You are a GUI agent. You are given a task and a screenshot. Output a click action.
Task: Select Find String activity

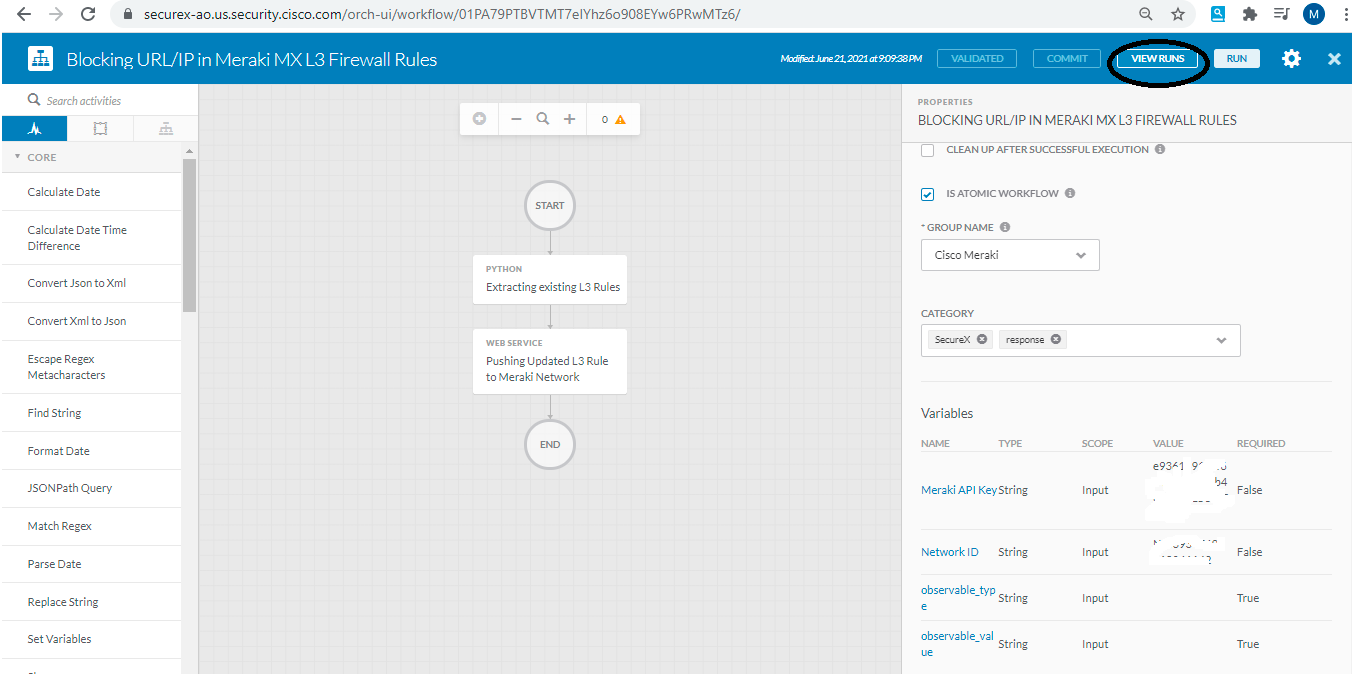pos(92,413)
